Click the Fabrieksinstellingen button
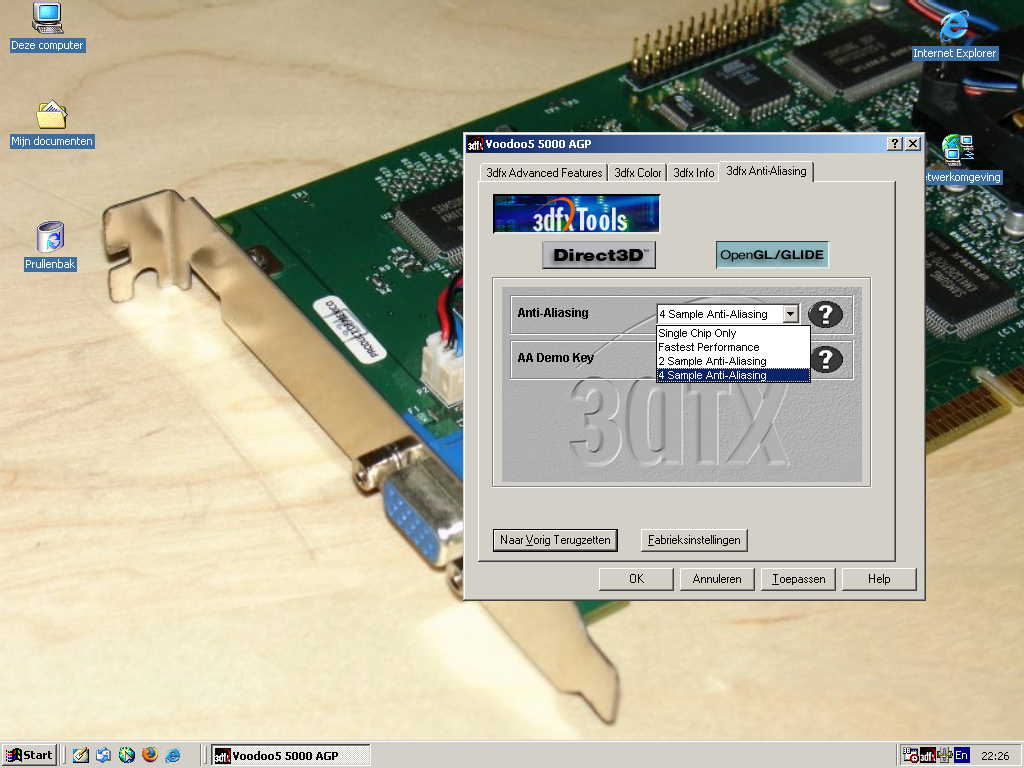Viewport: 1024px width, 768px height. [x=694, y=540]
